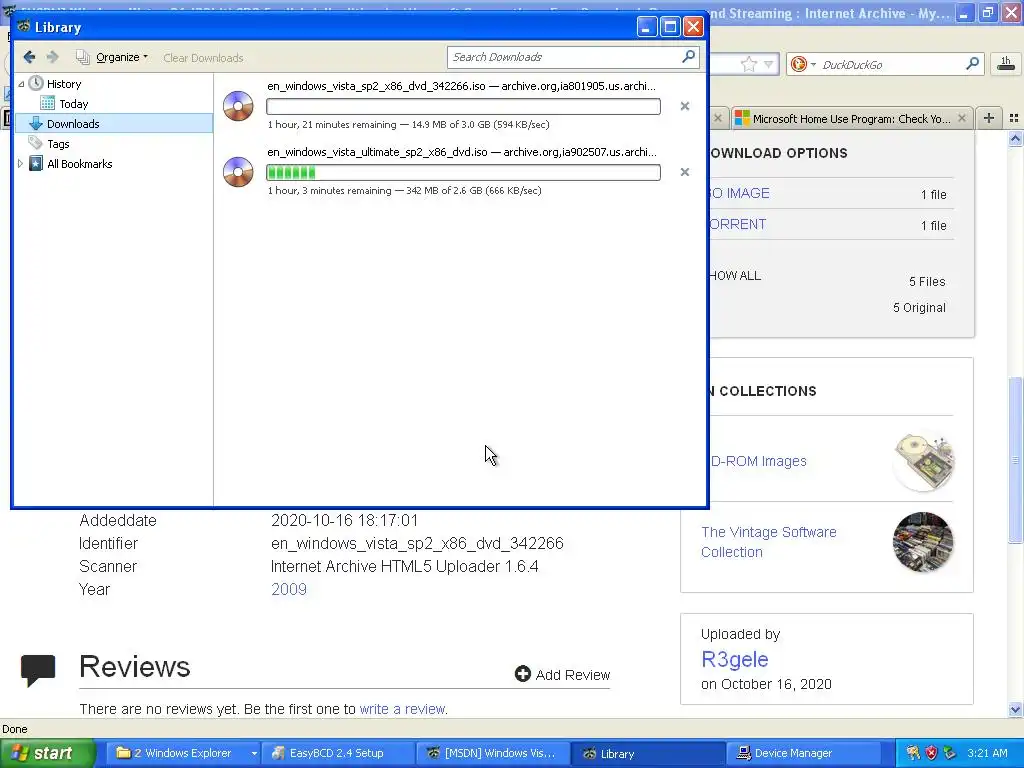Click the Search Downloads magnifier icon
Screen dimensions: 1024x768
pos(688,57)
